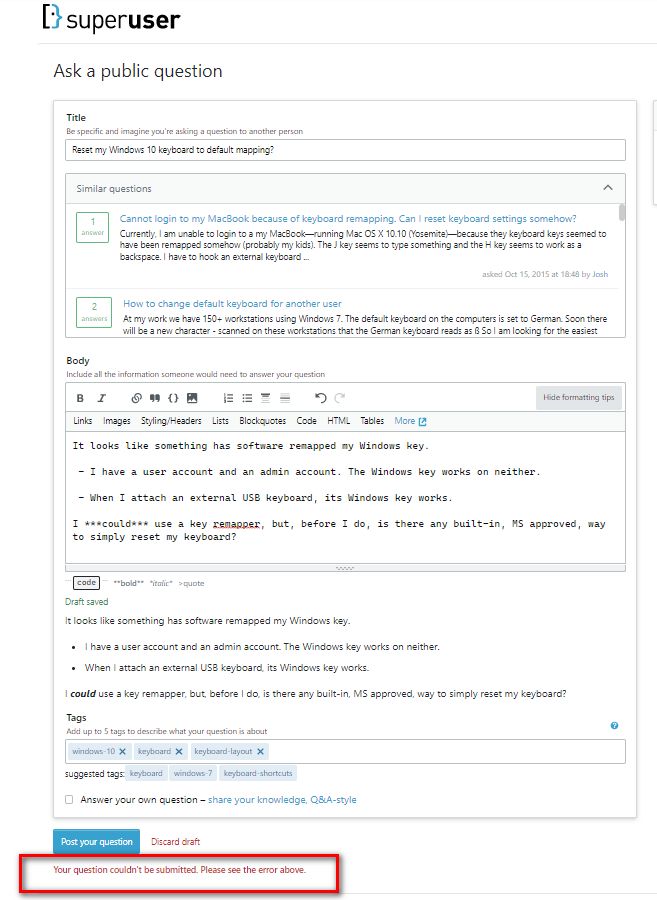
Task: Insert an image using the picture icon
Action: pyautogui.click(x=192, y=398)
